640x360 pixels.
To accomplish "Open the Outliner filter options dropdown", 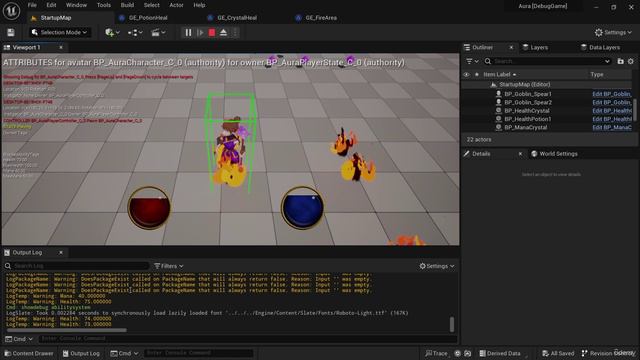I will (472, 61).
